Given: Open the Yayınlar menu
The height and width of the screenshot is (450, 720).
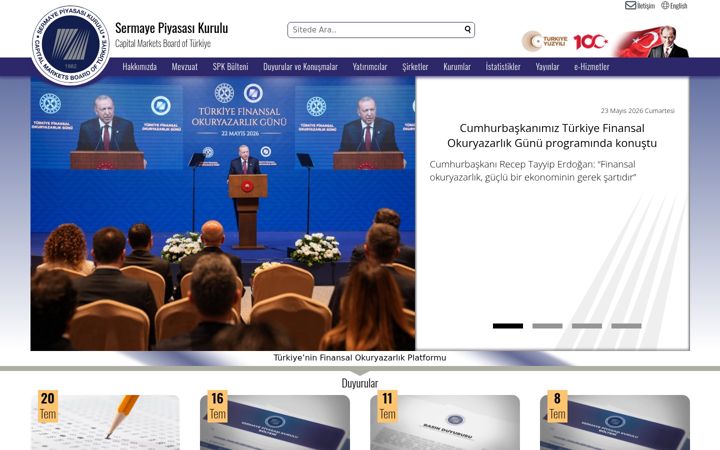Looking at the screenshot, I should [547, 67].
